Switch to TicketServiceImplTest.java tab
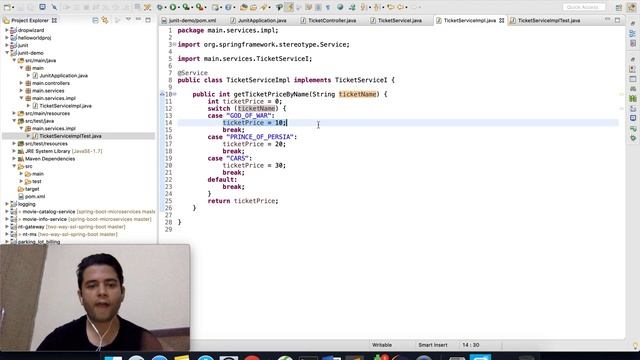 click(549, 20)
